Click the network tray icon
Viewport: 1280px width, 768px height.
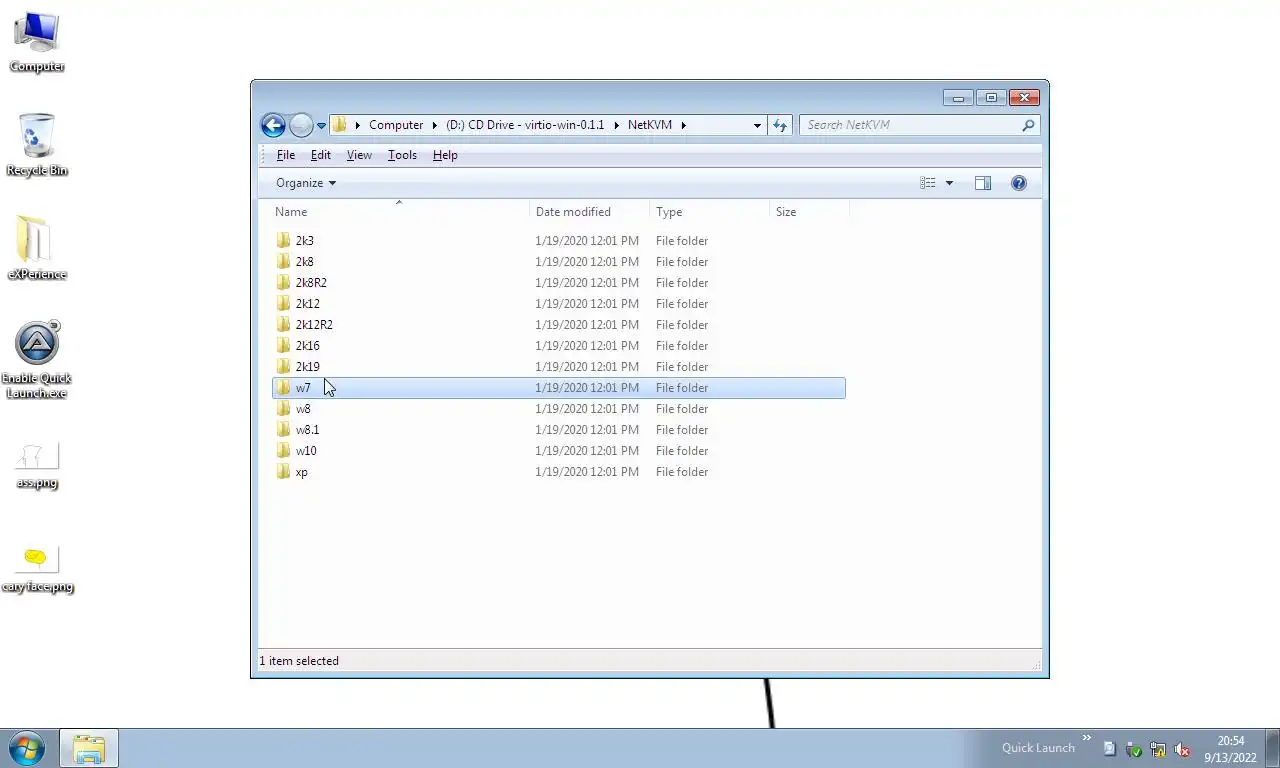tap(1158, 749)
